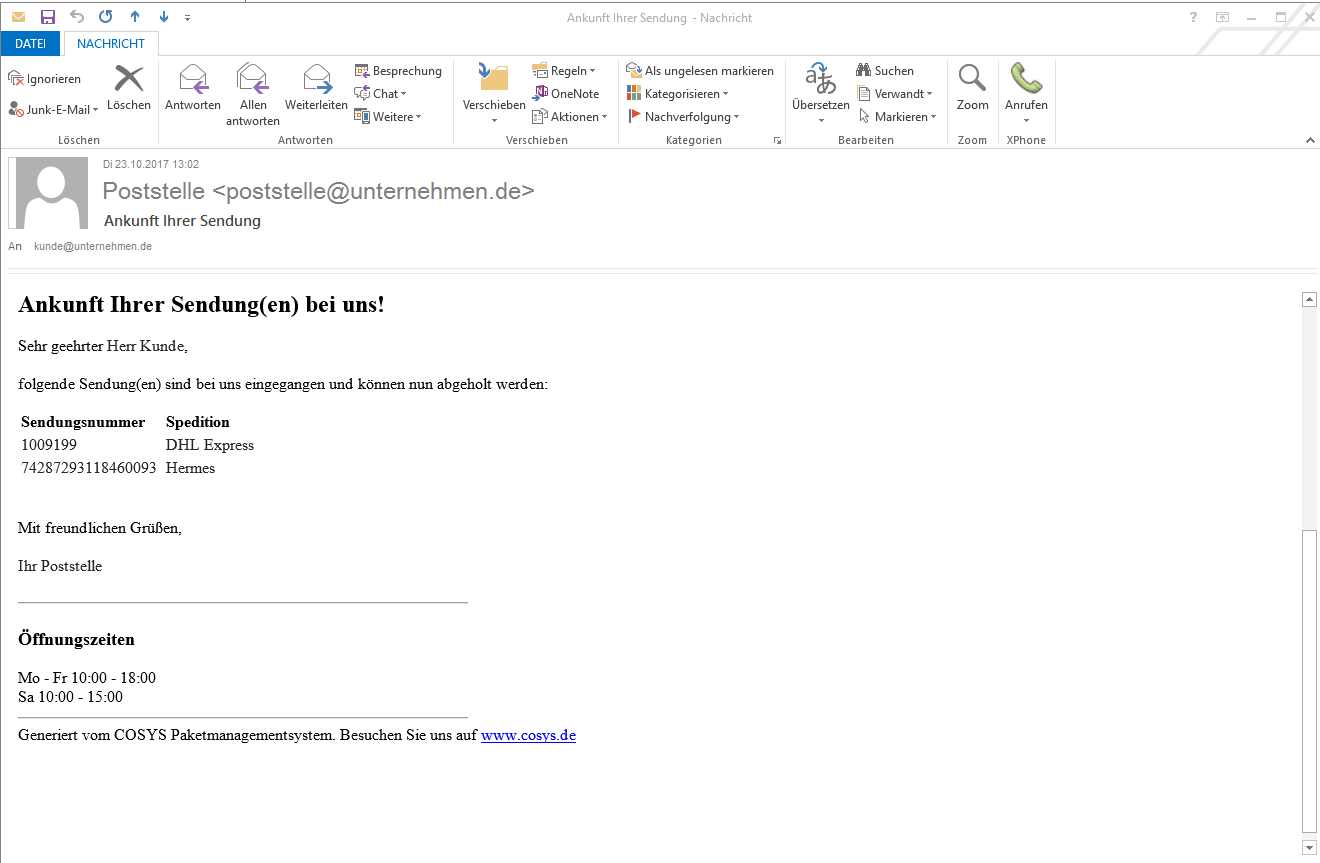Screen dimensions: 1320x863
Task: Send message to OneNote
Action: [x=566, y=94]
